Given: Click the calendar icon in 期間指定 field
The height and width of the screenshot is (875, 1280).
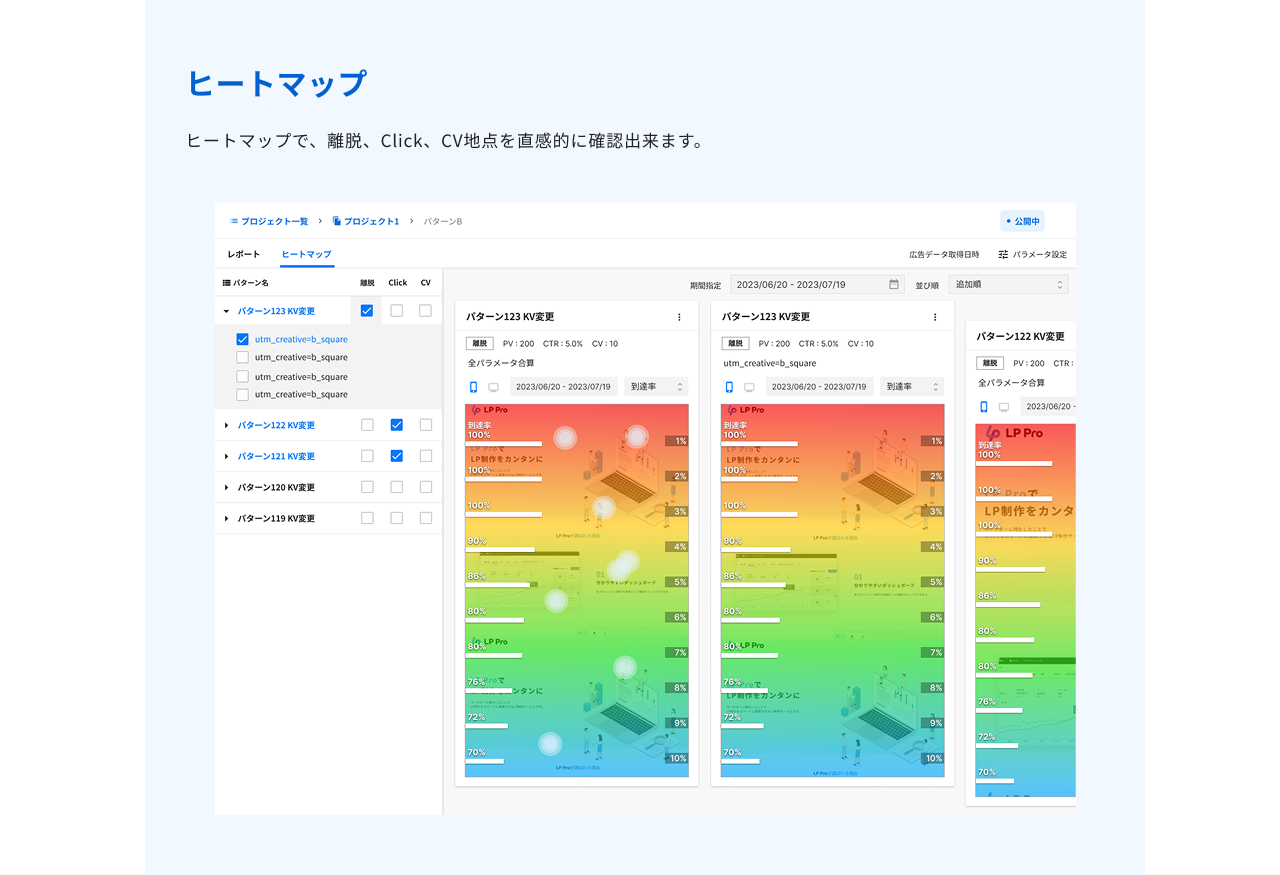Looking at the screenshot, I should tap(894, 285).
